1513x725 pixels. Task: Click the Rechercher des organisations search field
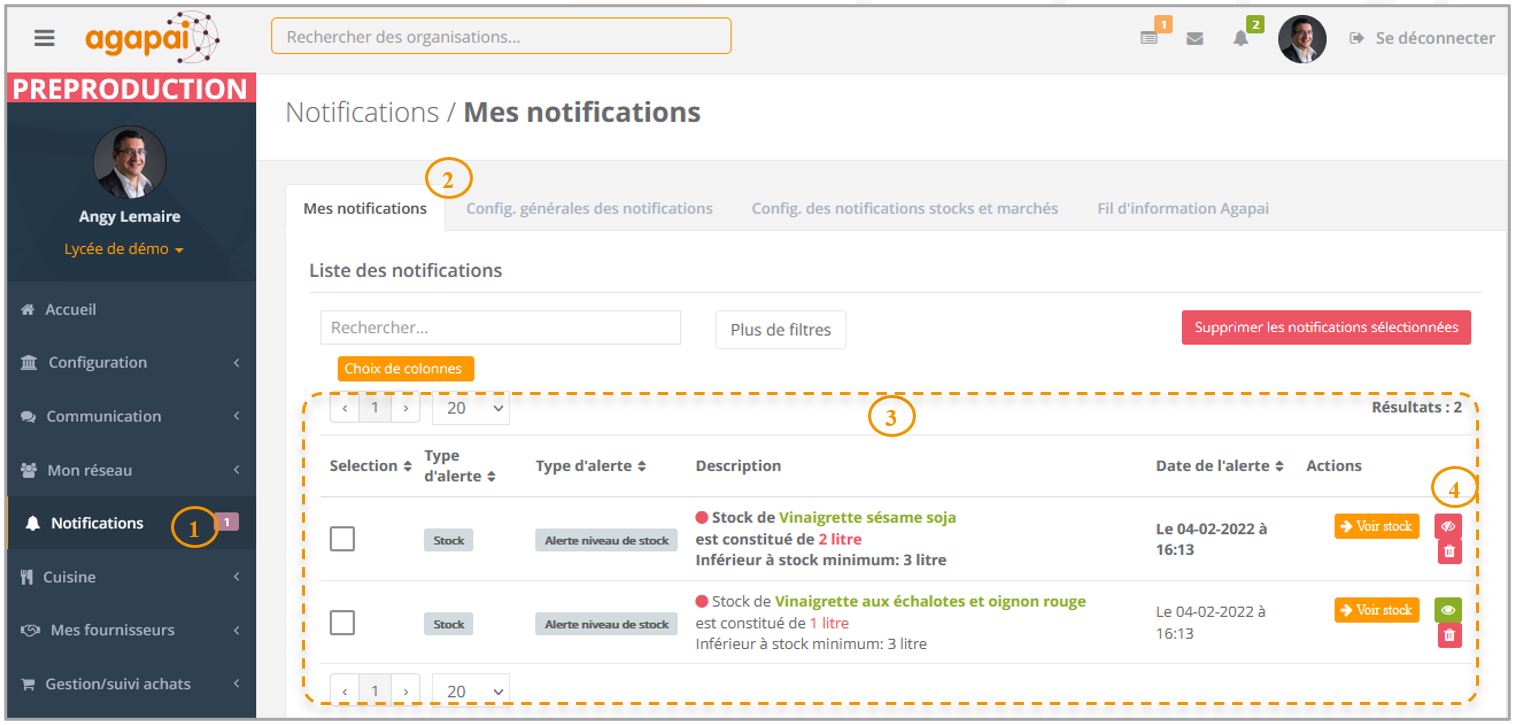(x=501, y=37)
